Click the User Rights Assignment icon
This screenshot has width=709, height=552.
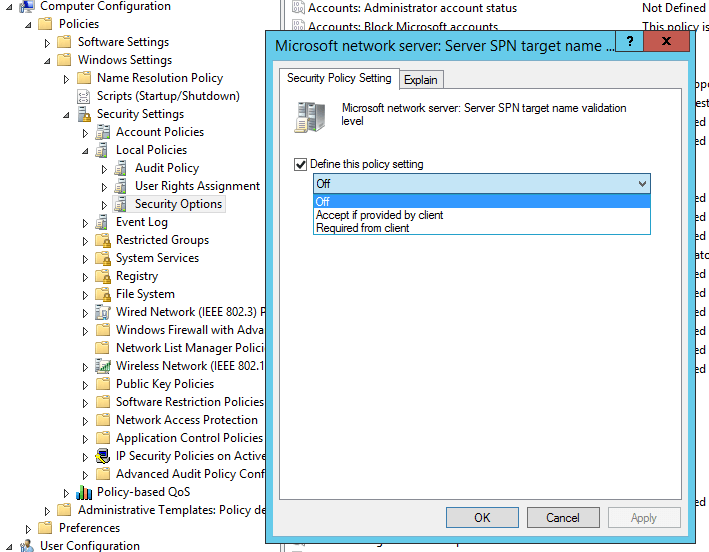tap(121, 186)
